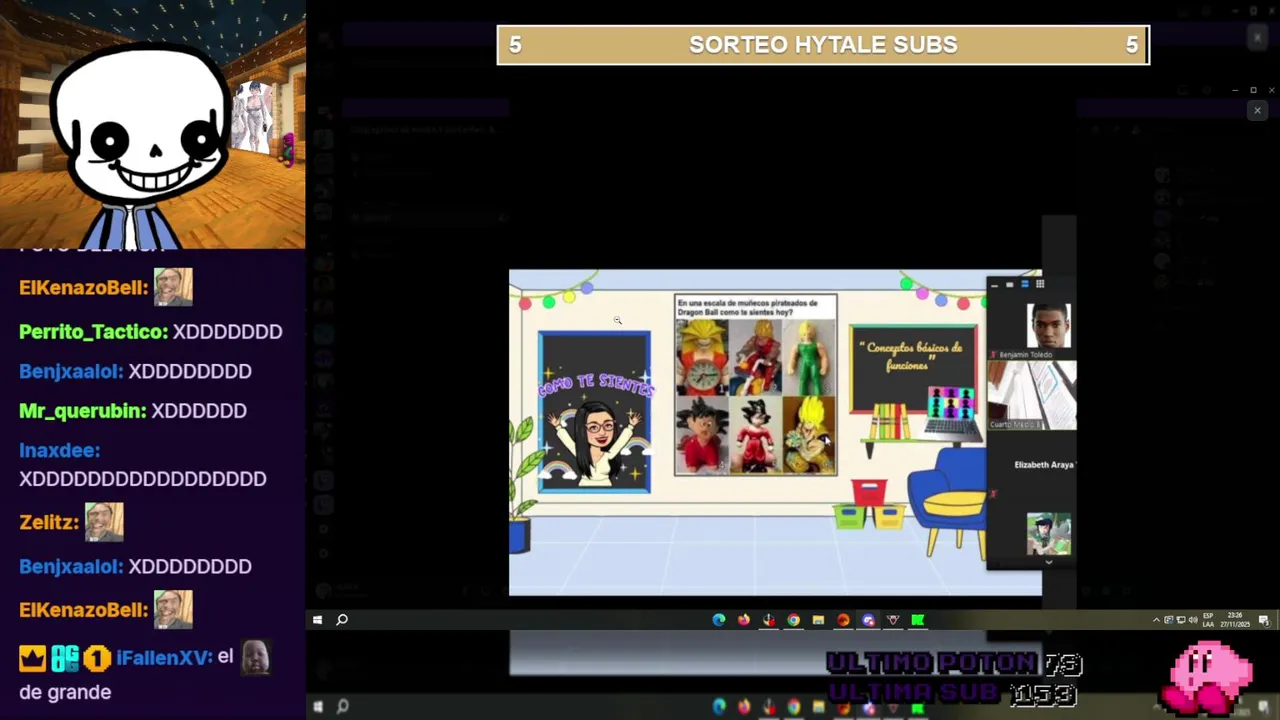Show more participants with the down chevron
The width and height of the screenshot is (1280, 720).
pos(1049,562)
